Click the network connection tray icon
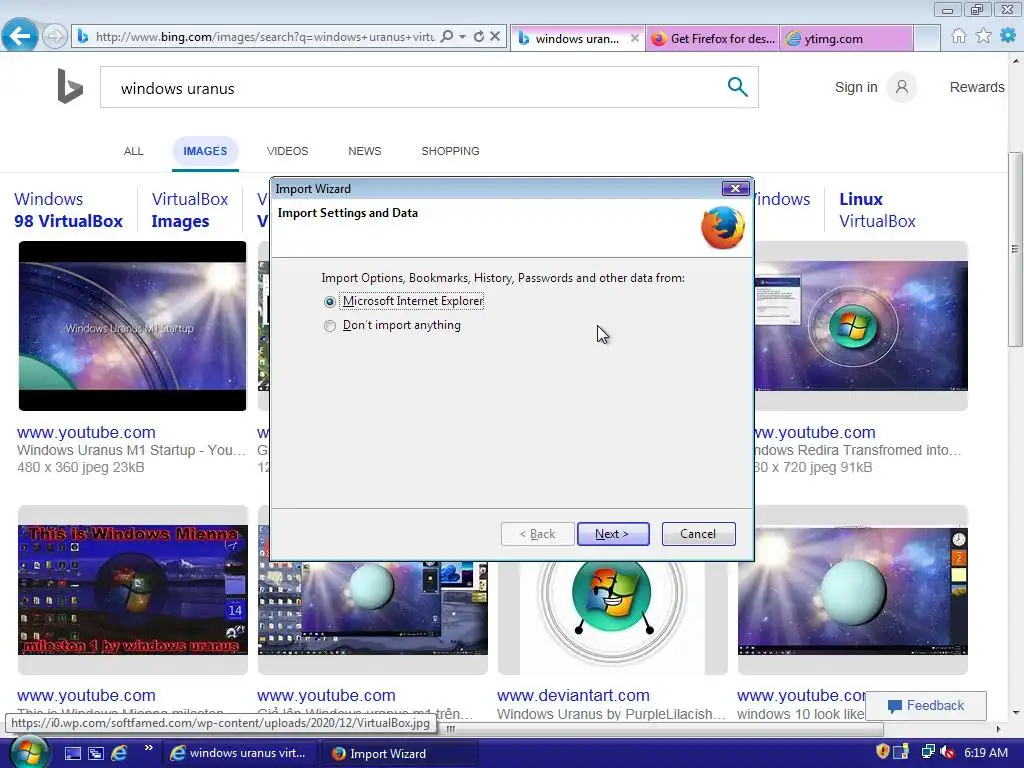Viewport: 1024px width, 768px height. point(927,752)
